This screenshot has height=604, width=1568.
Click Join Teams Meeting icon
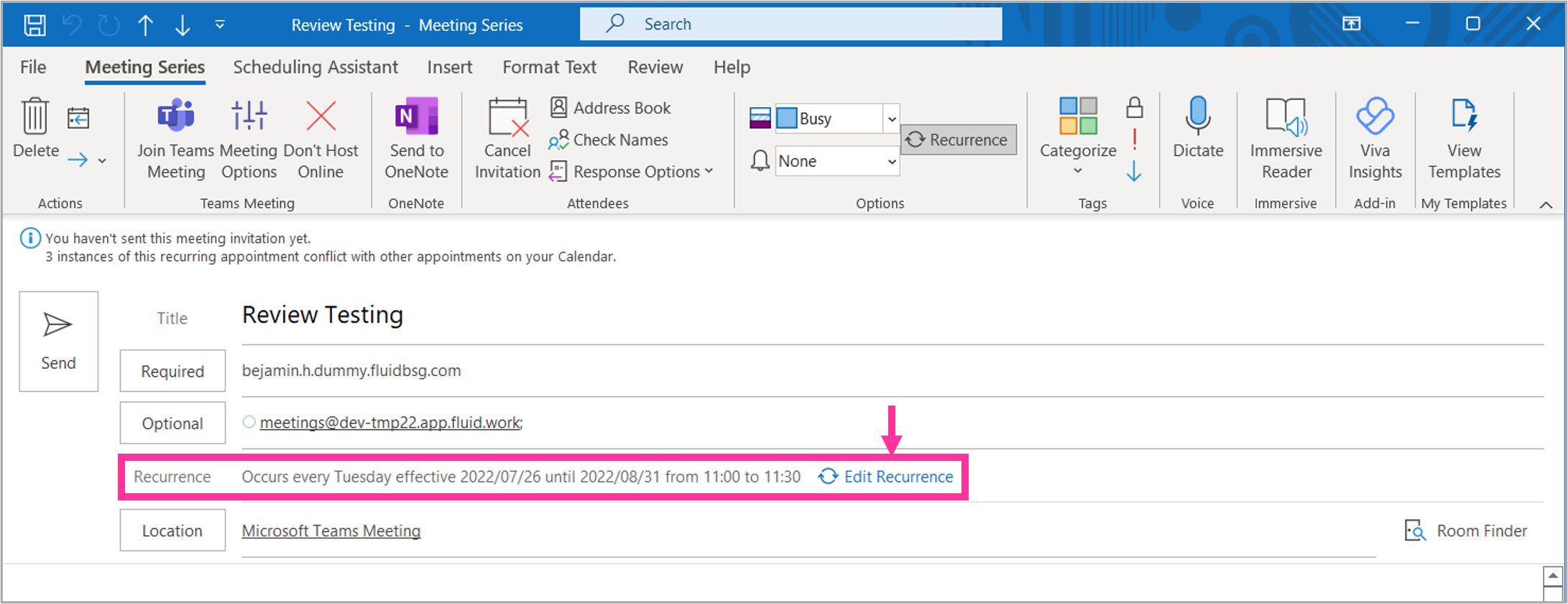click(x=176, y=115)
